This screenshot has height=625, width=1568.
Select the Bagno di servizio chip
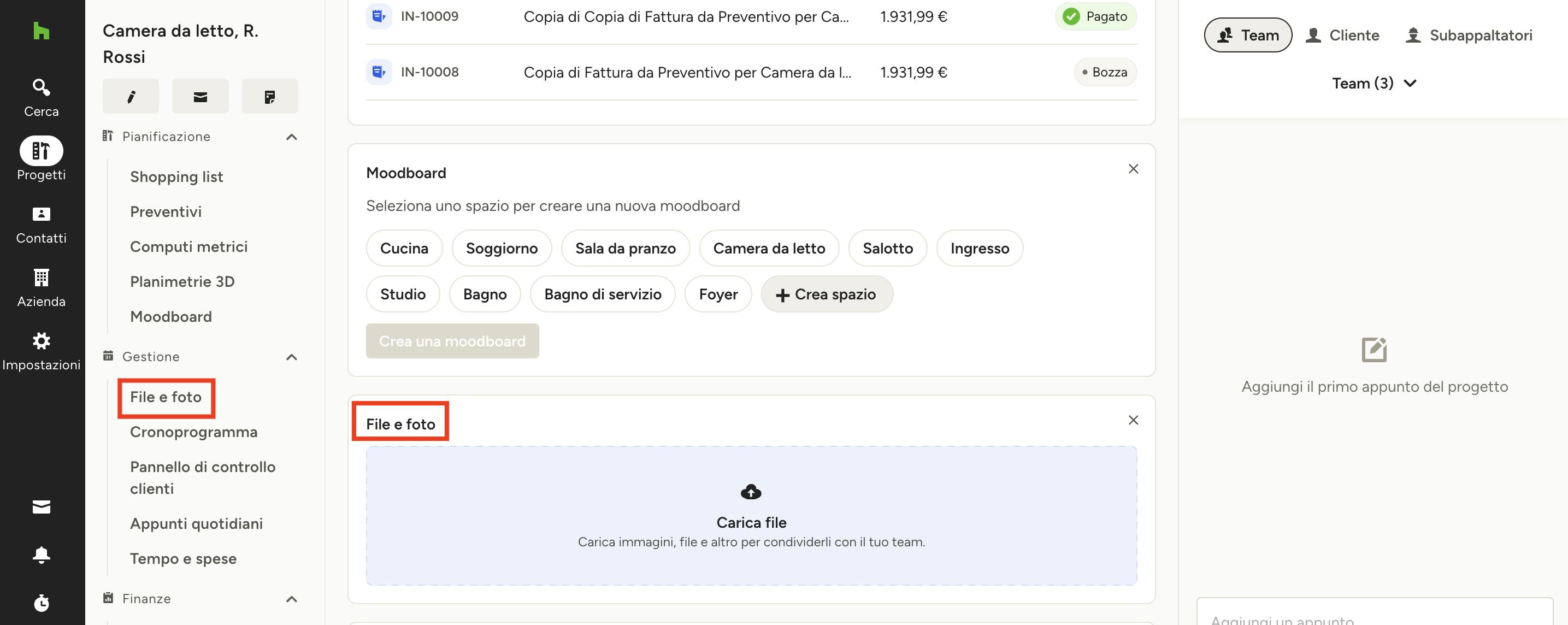coord(602,294)
